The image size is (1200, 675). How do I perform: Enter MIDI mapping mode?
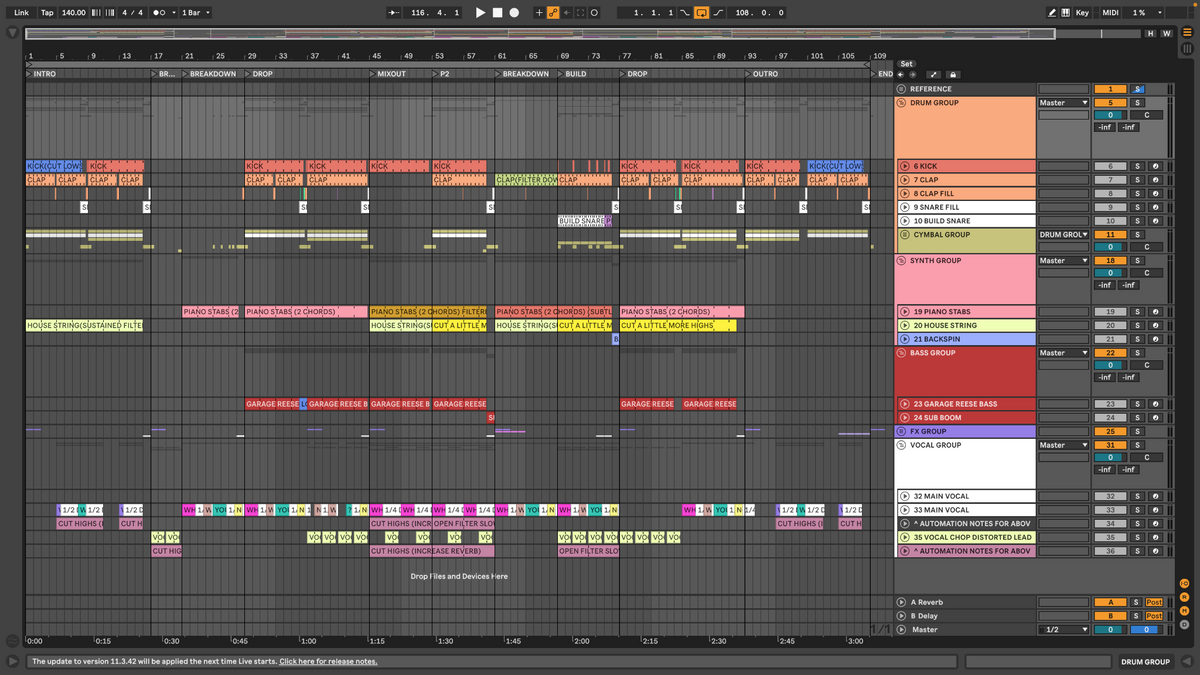click(1112, 12)
